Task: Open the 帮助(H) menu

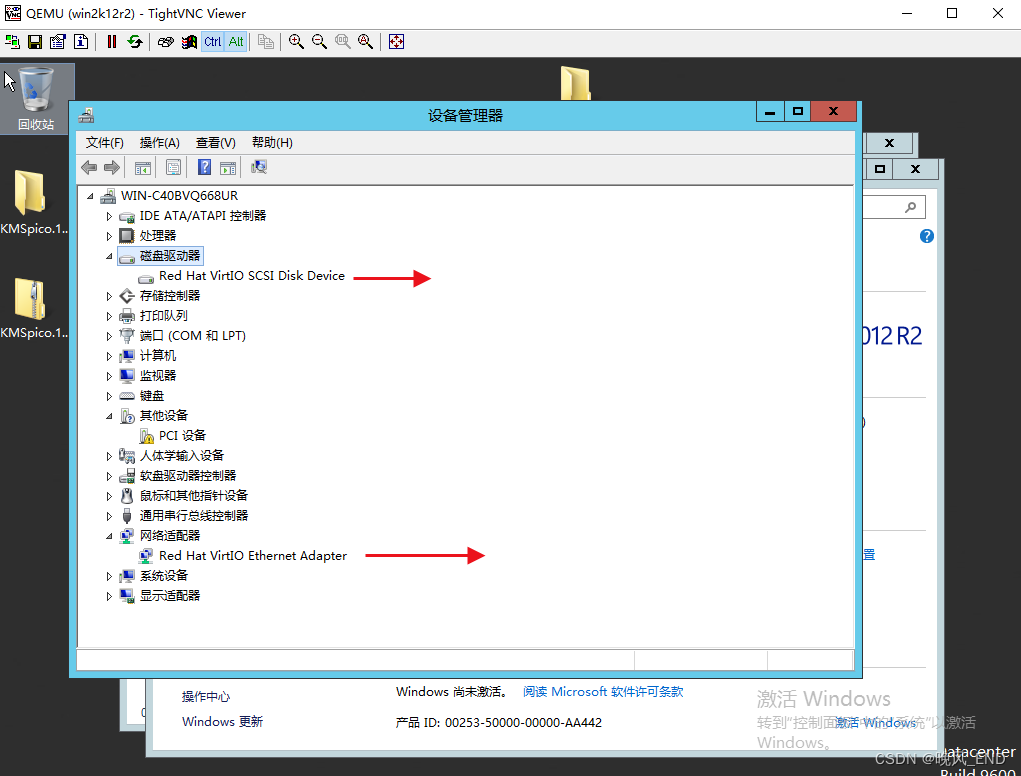Action: [x=272, y=143]
